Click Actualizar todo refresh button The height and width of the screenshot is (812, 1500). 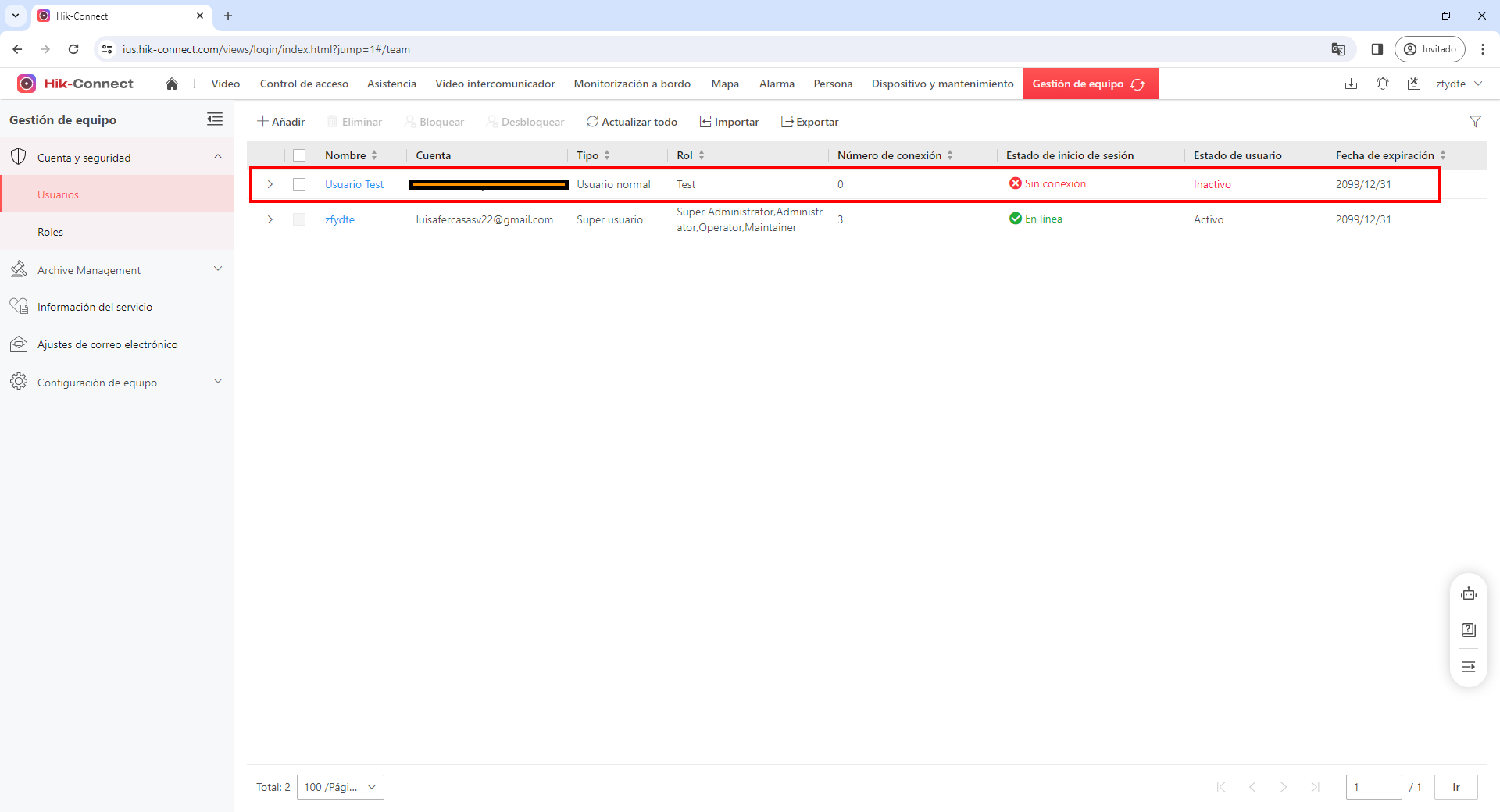632,122
